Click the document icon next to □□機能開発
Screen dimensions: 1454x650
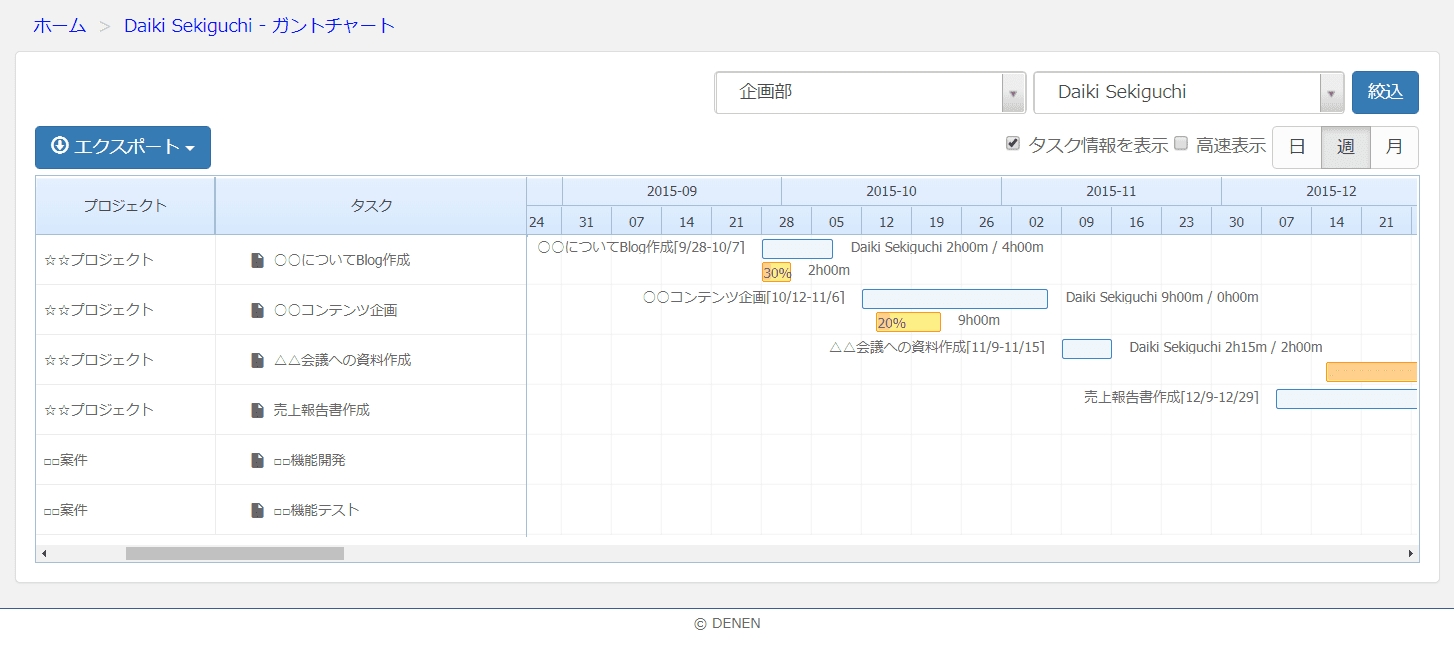click(x=257, y=460)
